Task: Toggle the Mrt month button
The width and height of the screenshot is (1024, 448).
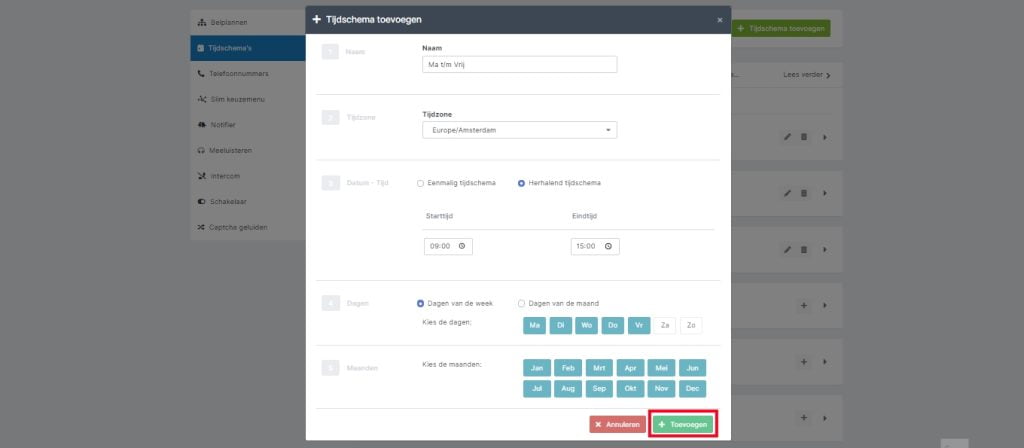Action: point(599,368)
